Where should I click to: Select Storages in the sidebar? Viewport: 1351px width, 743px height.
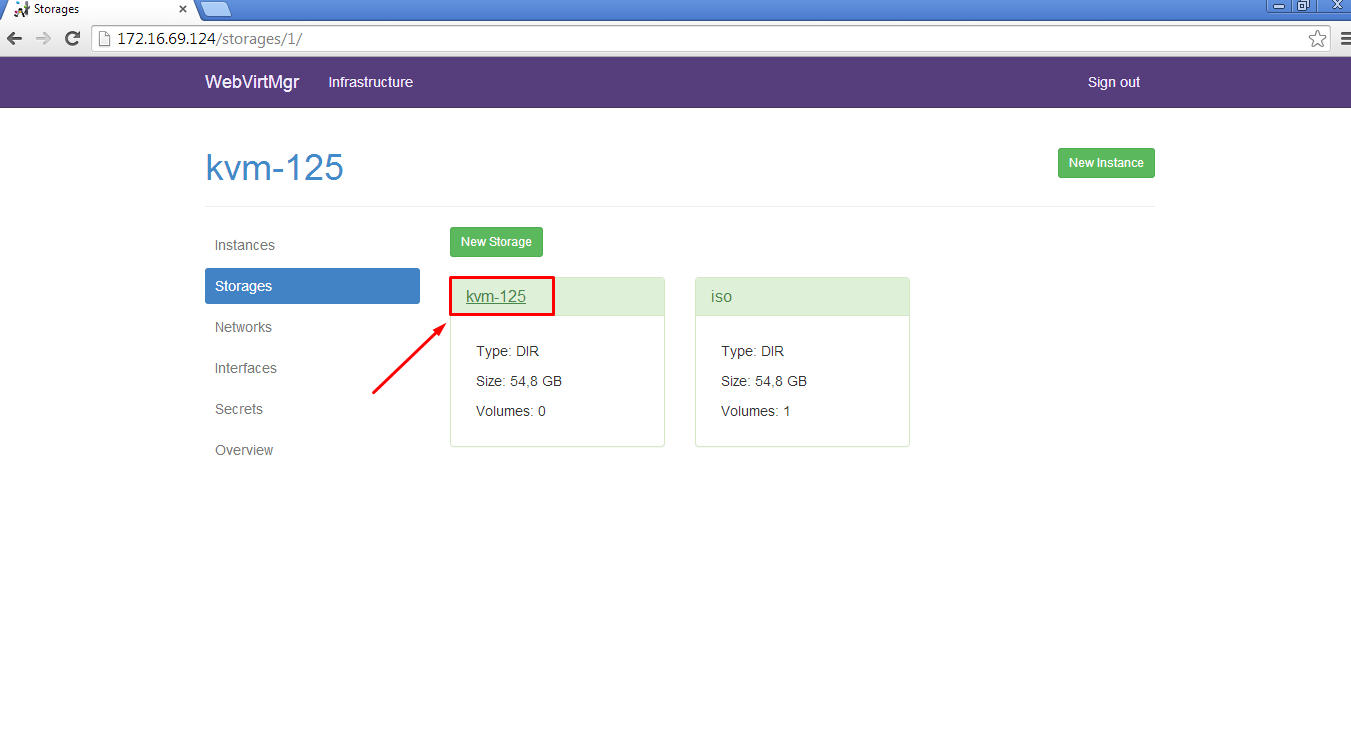click(312, 286)
